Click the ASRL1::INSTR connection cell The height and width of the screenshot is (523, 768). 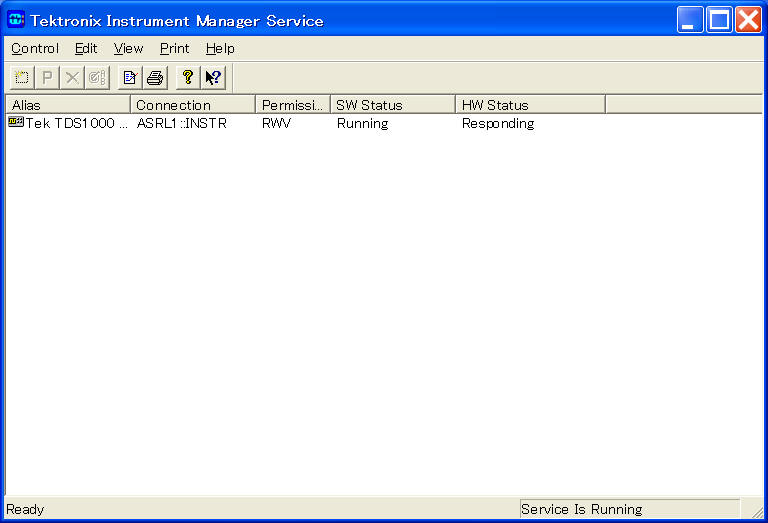182,123
